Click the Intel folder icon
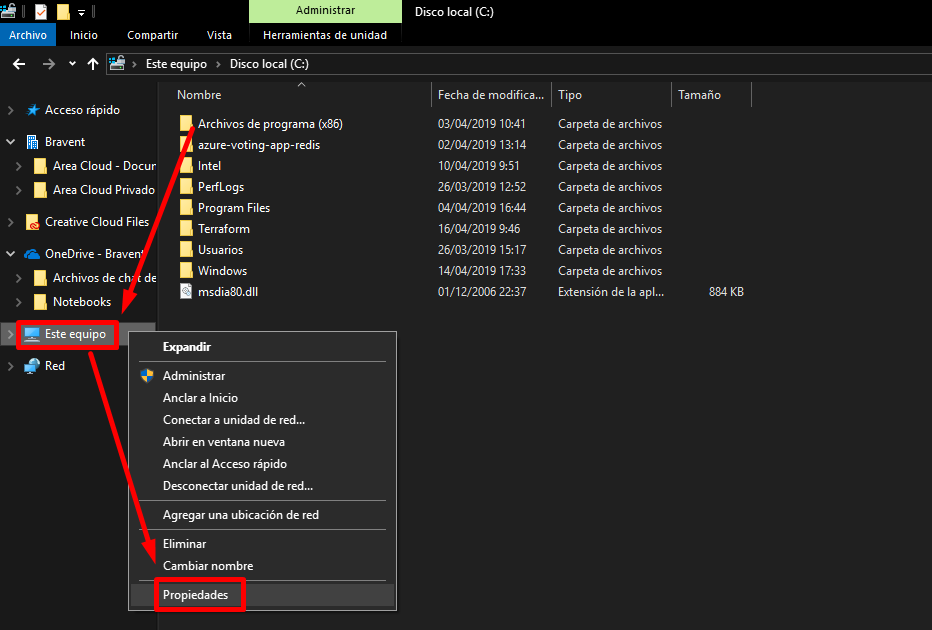This screenshot has width=932, height=630. (x=186, y=166)
